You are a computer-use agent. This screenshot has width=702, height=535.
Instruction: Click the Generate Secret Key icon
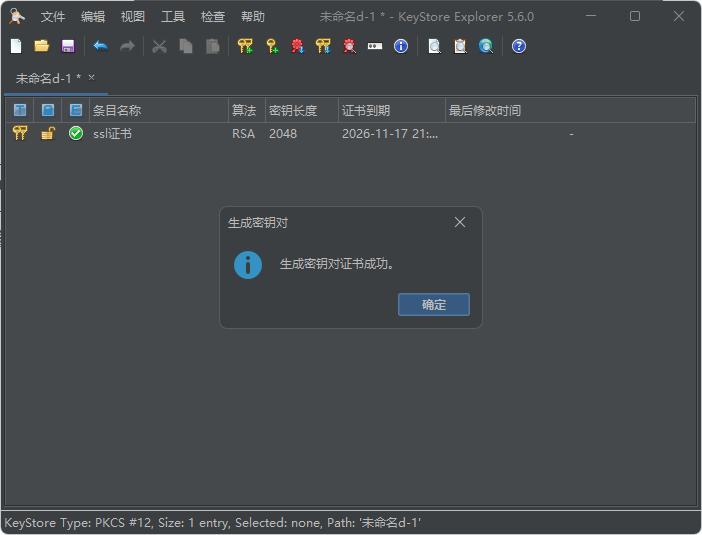pyautogui.click(x=271, y=46)
